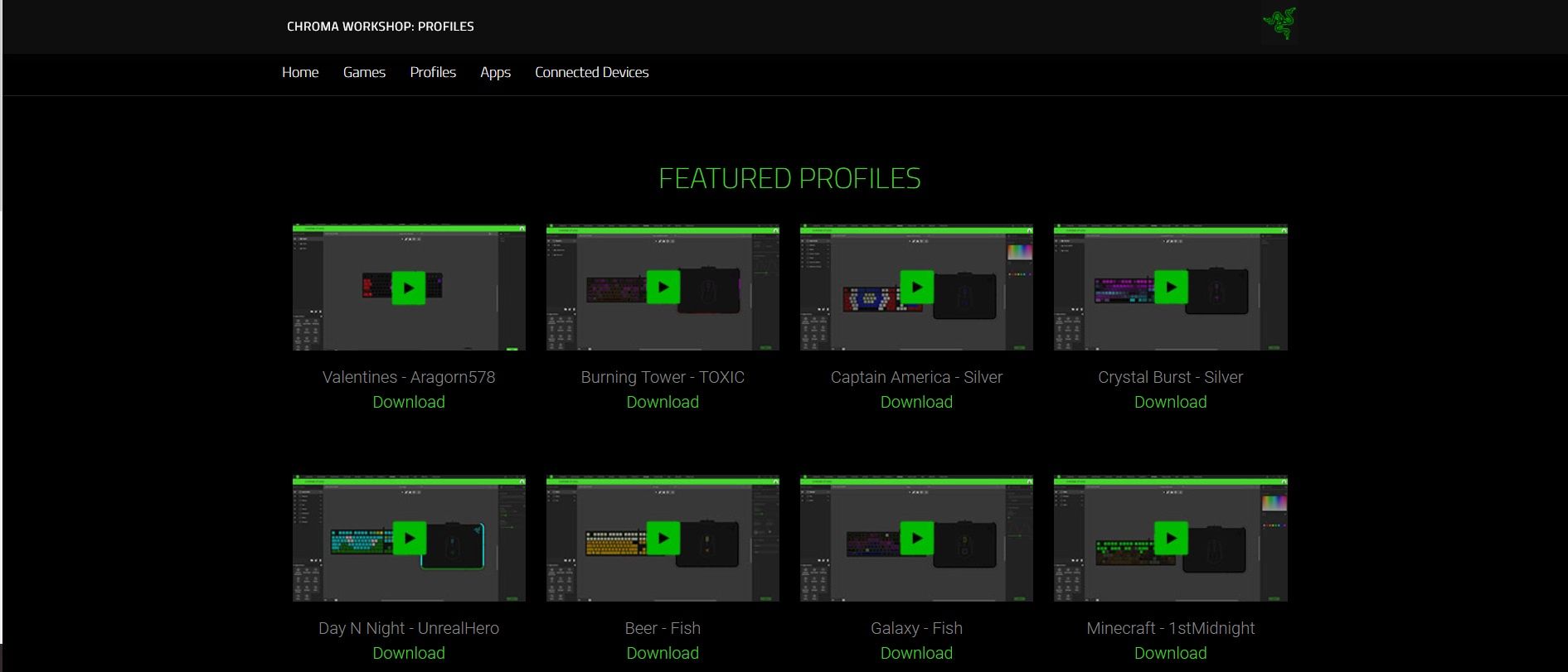Open the Games navigation item
Image resolution: width=1568 pixels, height=672 pixels.
coord(364,72)
